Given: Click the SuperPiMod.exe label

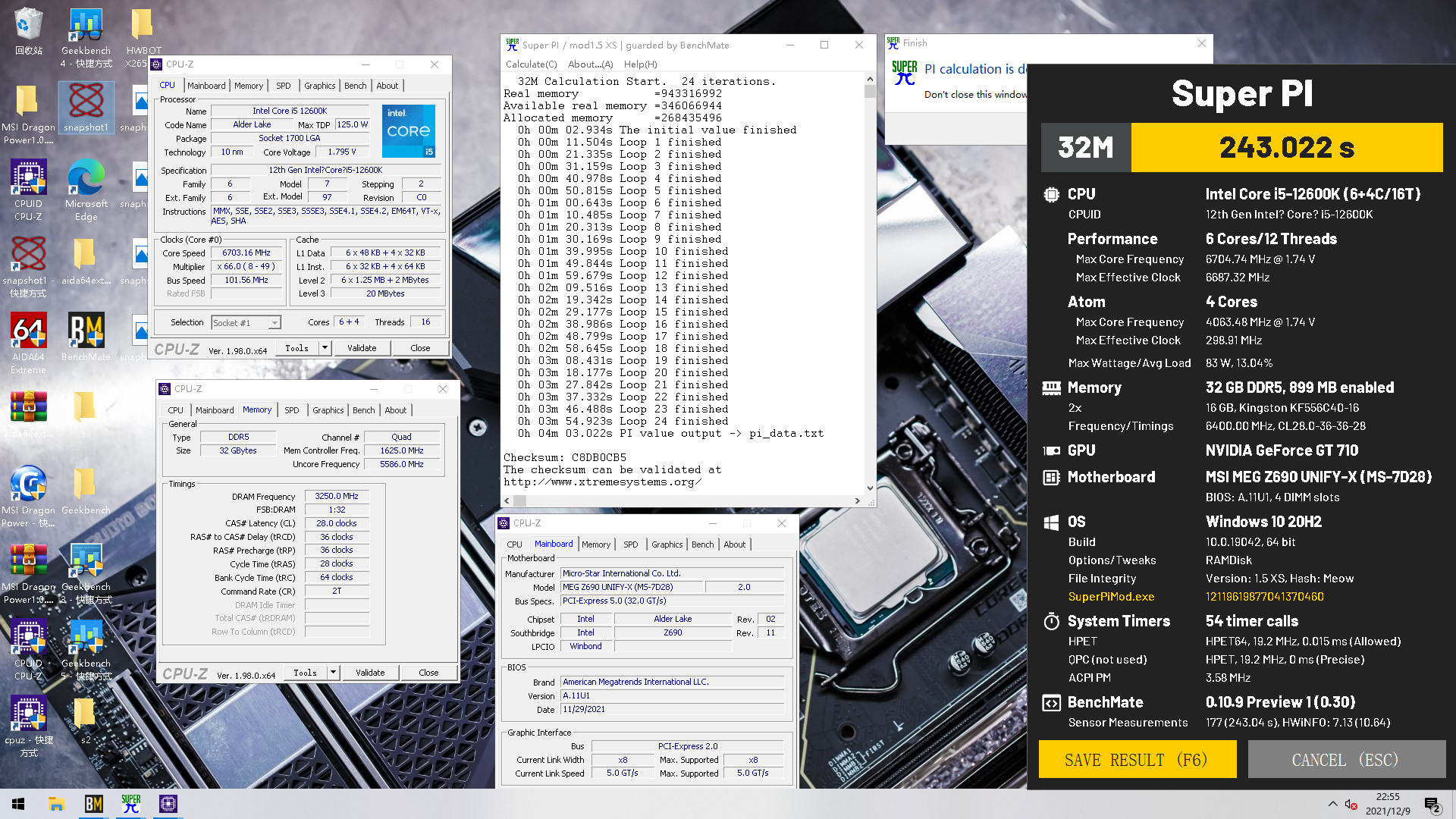Looking at the screenshot, I should point(1111,597).
